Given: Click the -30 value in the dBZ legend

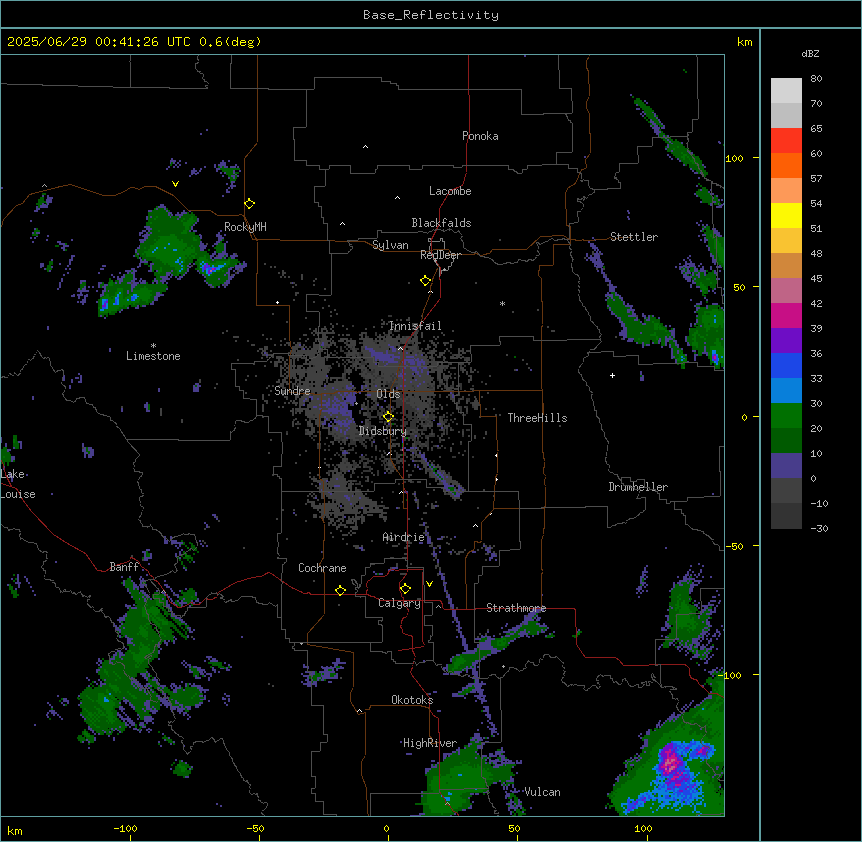Looking at the screenshot, I should pos(819,528).
